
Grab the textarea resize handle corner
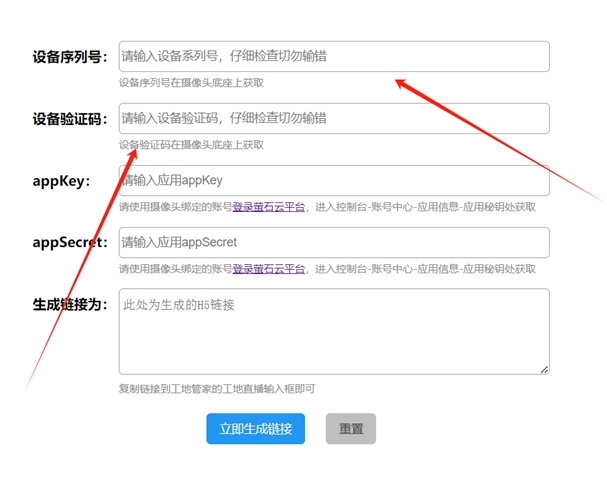545,370
